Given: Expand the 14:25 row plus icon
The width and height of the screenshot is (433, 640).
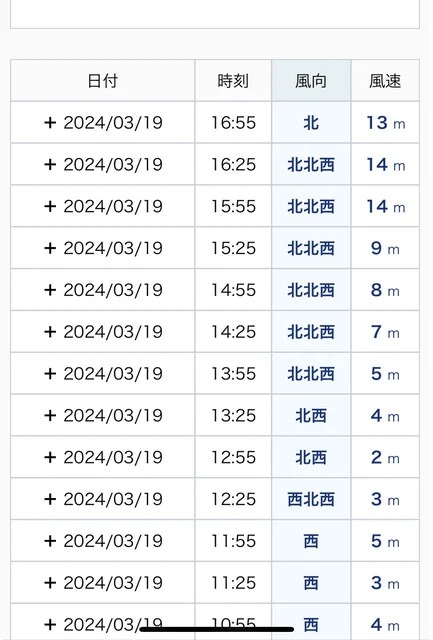Looking at the screenshot, I should pyautogui.click(x=50, y=332).
